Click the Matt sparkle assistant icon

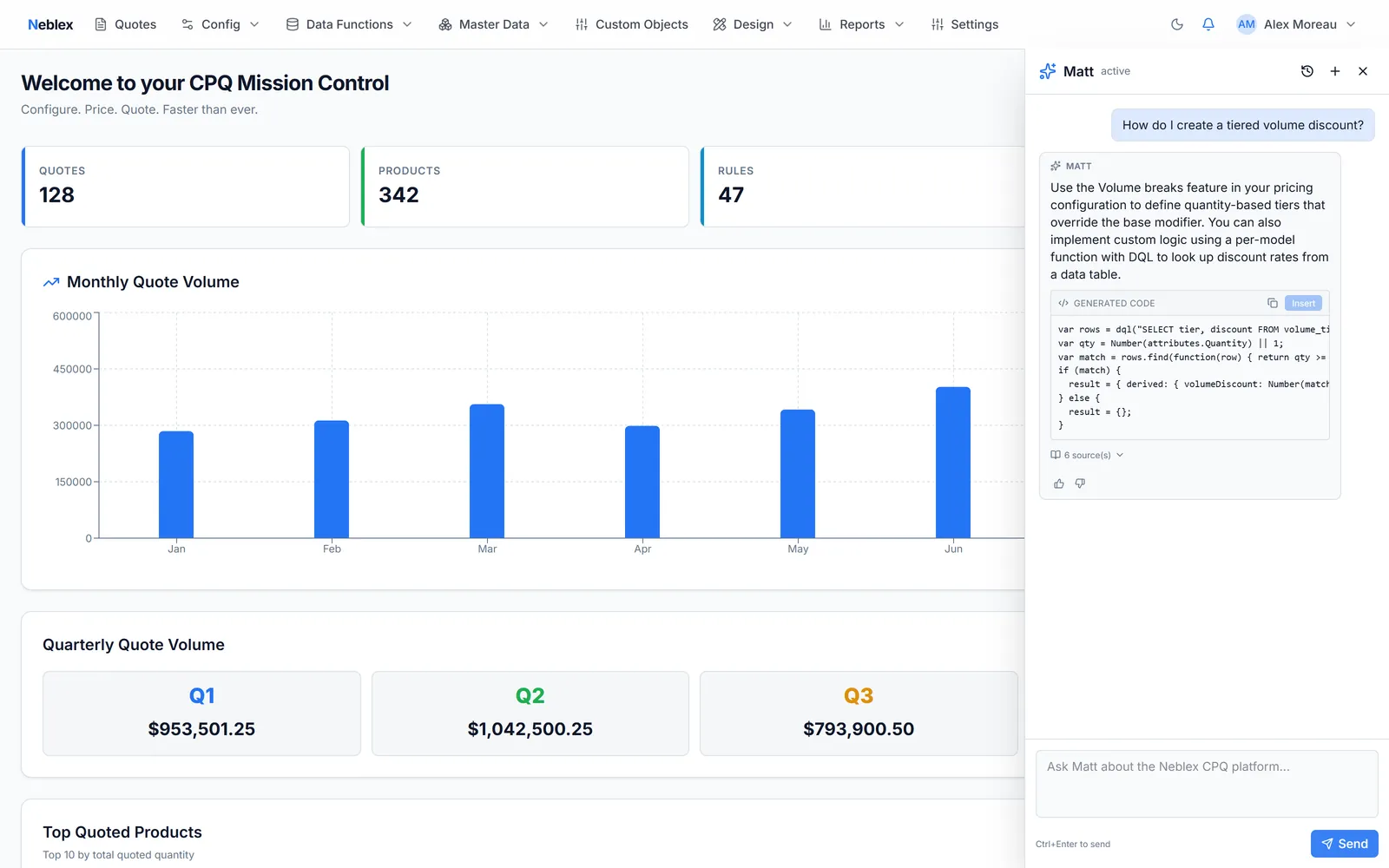click(x=1048, y=71)
